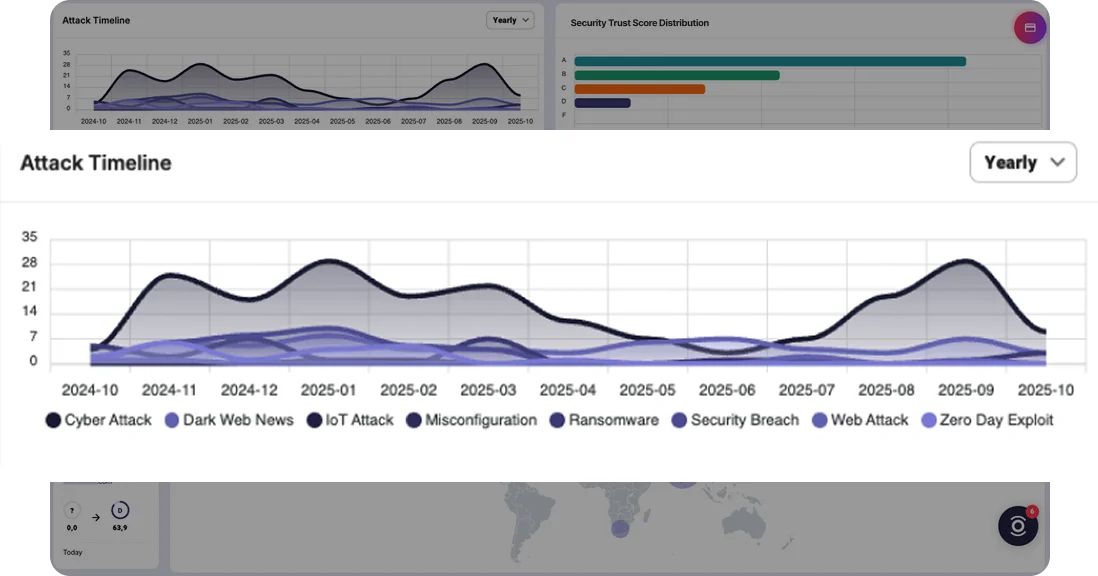Viewport: 1098px width, 576px height.
Task: Toggle the Security Breach legend series
Action: pyautogui.click(x=735, y=420)
